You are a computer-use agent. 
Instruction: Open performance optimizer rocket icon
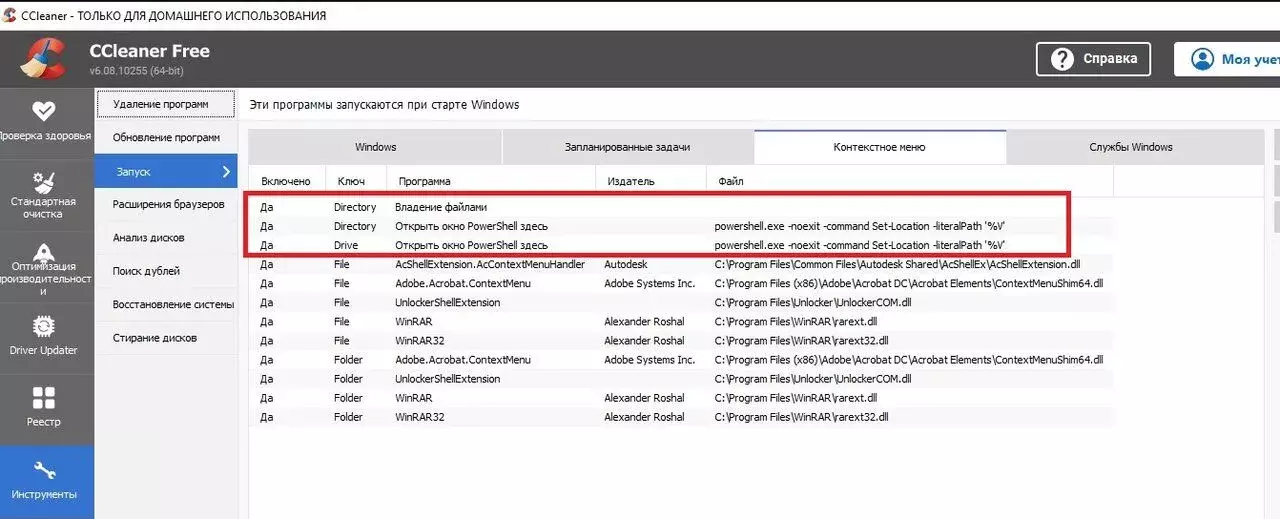(x=44, y=252)
